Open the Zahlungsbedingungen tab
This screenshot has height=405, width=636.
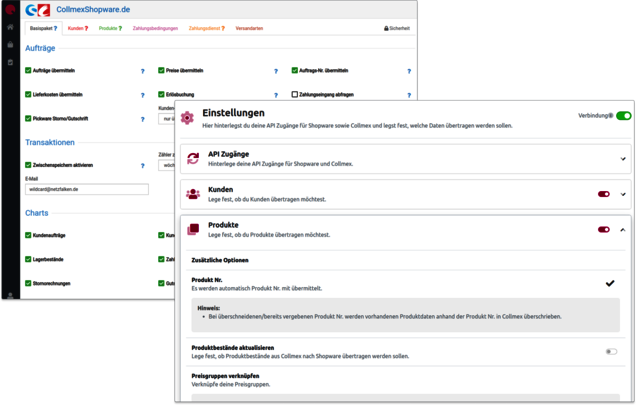[155, 28]
